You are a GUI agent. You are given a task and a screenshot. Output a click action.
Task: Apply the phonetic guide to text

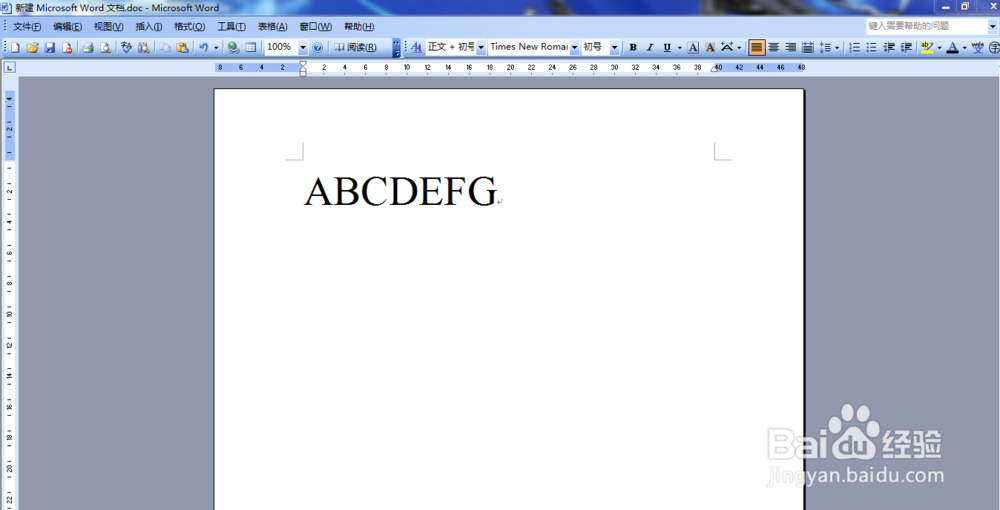(x=978, y=47)
